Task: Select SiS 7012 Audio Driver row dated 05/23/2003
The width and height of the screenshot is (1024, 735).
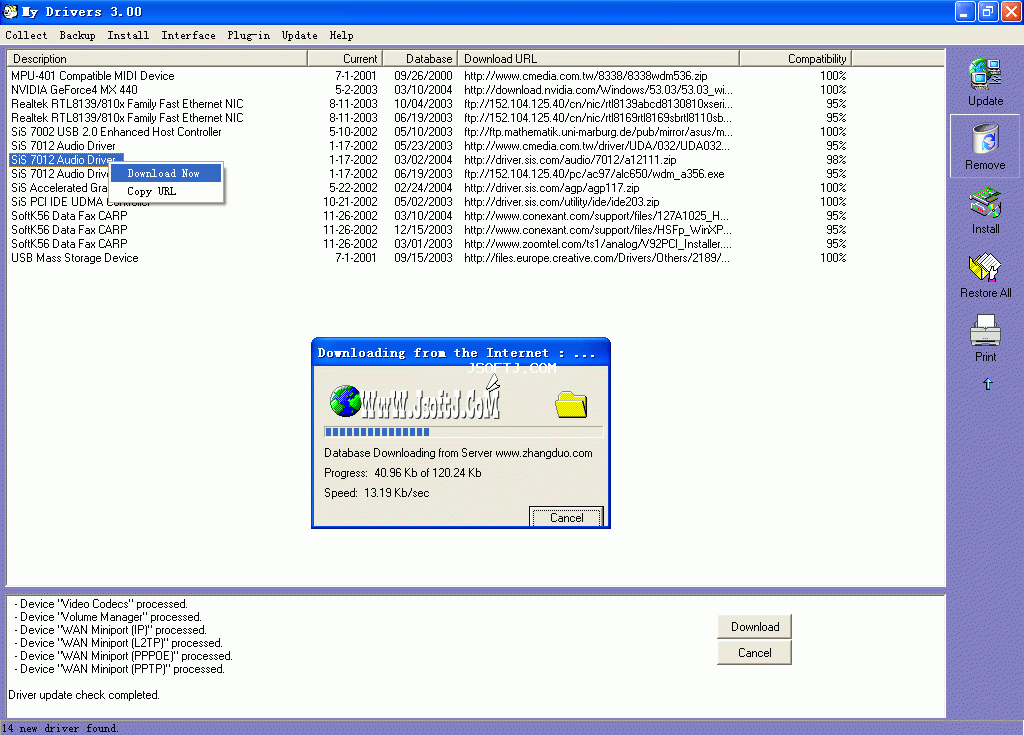Action: [428, 146]
